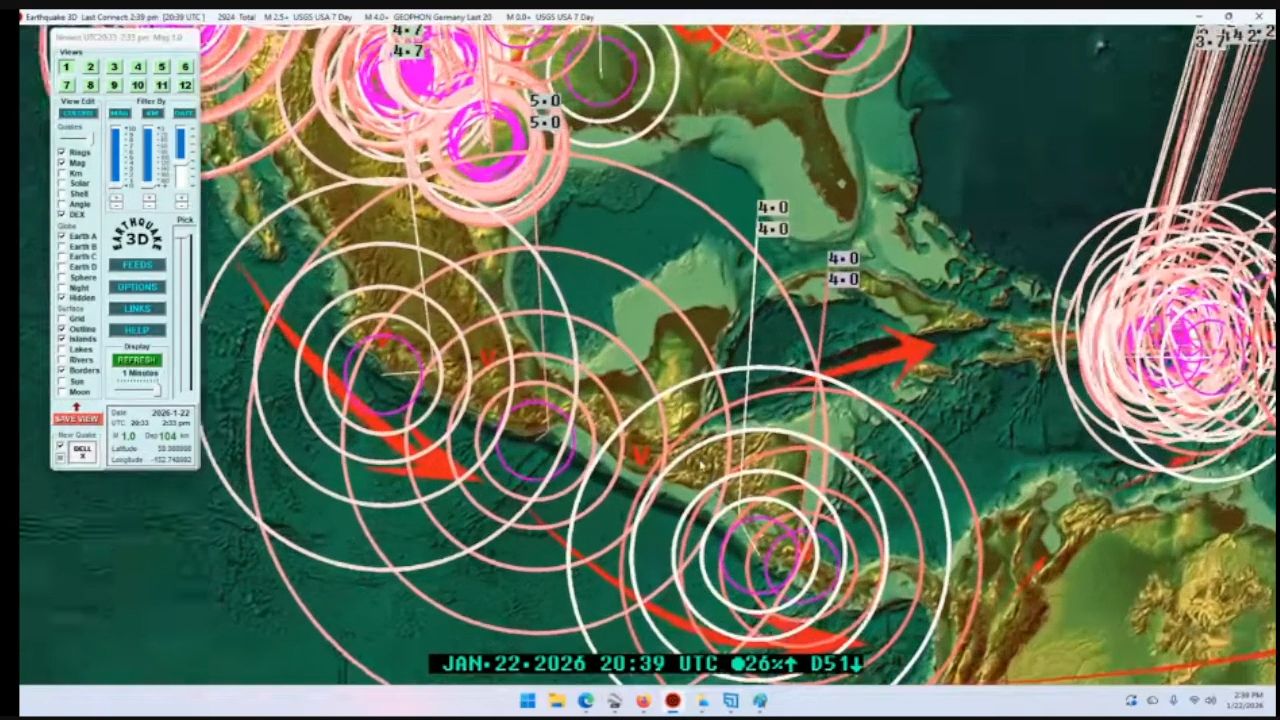Screen dimensions: 1280x720
Task: Open Microsoft Edge from the taskbar
Action: [585, 701]
